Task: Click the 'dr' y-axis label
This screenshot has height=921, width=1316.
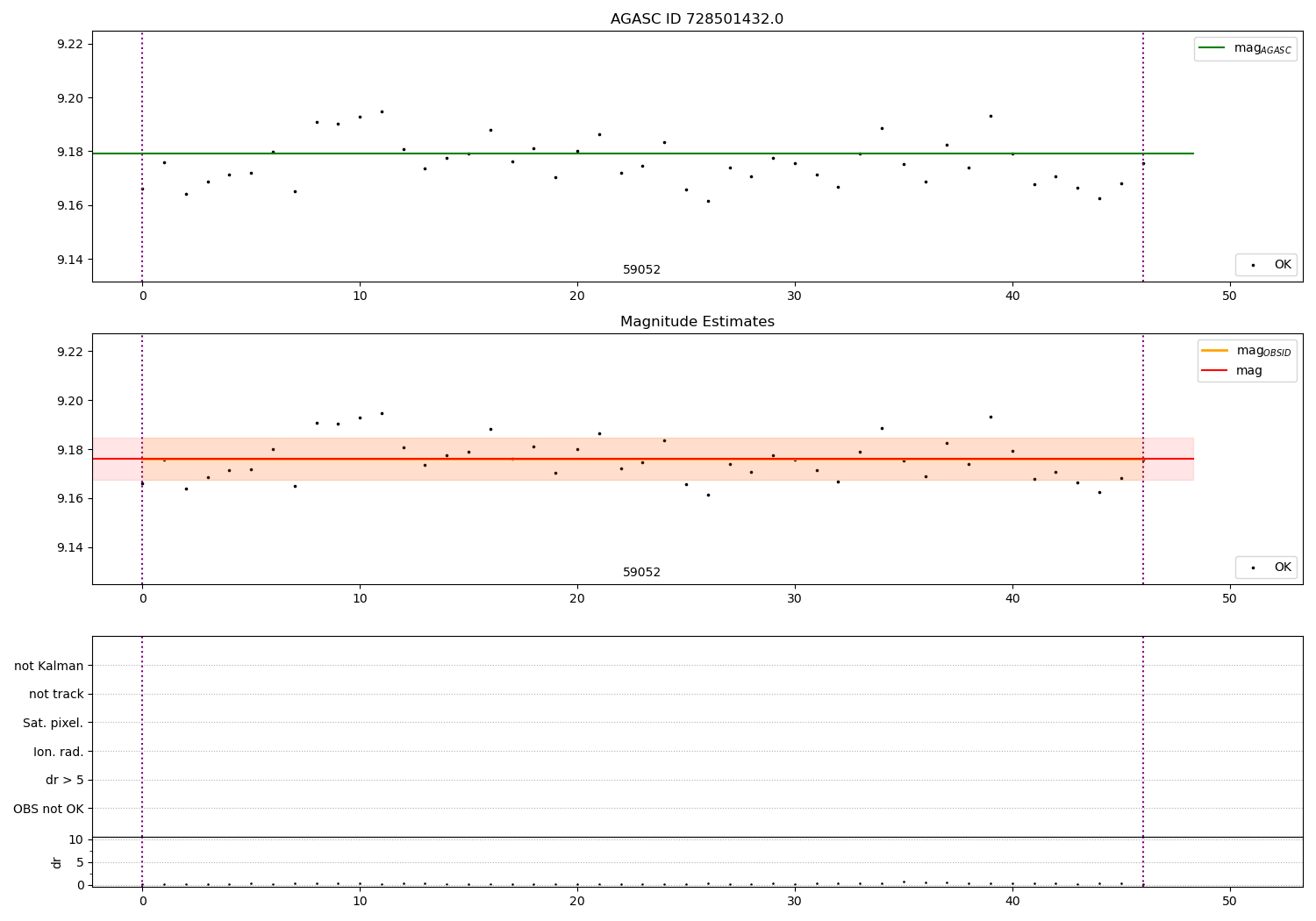Action: [57, 862]
